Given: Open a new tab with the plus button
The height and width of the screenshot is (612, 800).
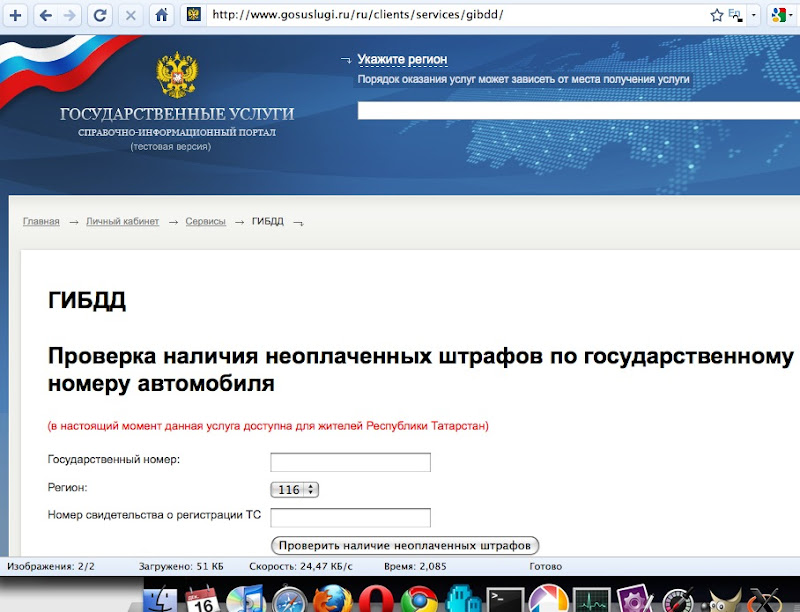Looking at the screenshot, I should tap(15, 15).
